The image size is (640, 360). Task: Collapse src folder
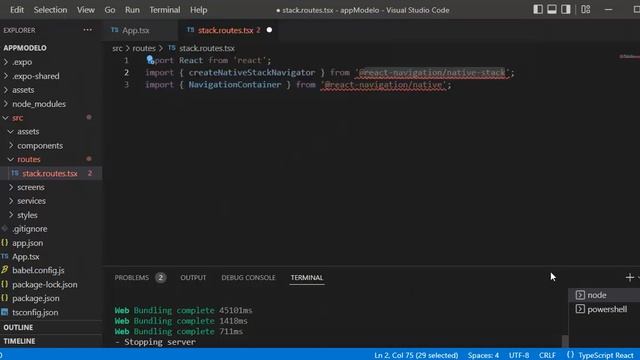click(x=18, y=118)
